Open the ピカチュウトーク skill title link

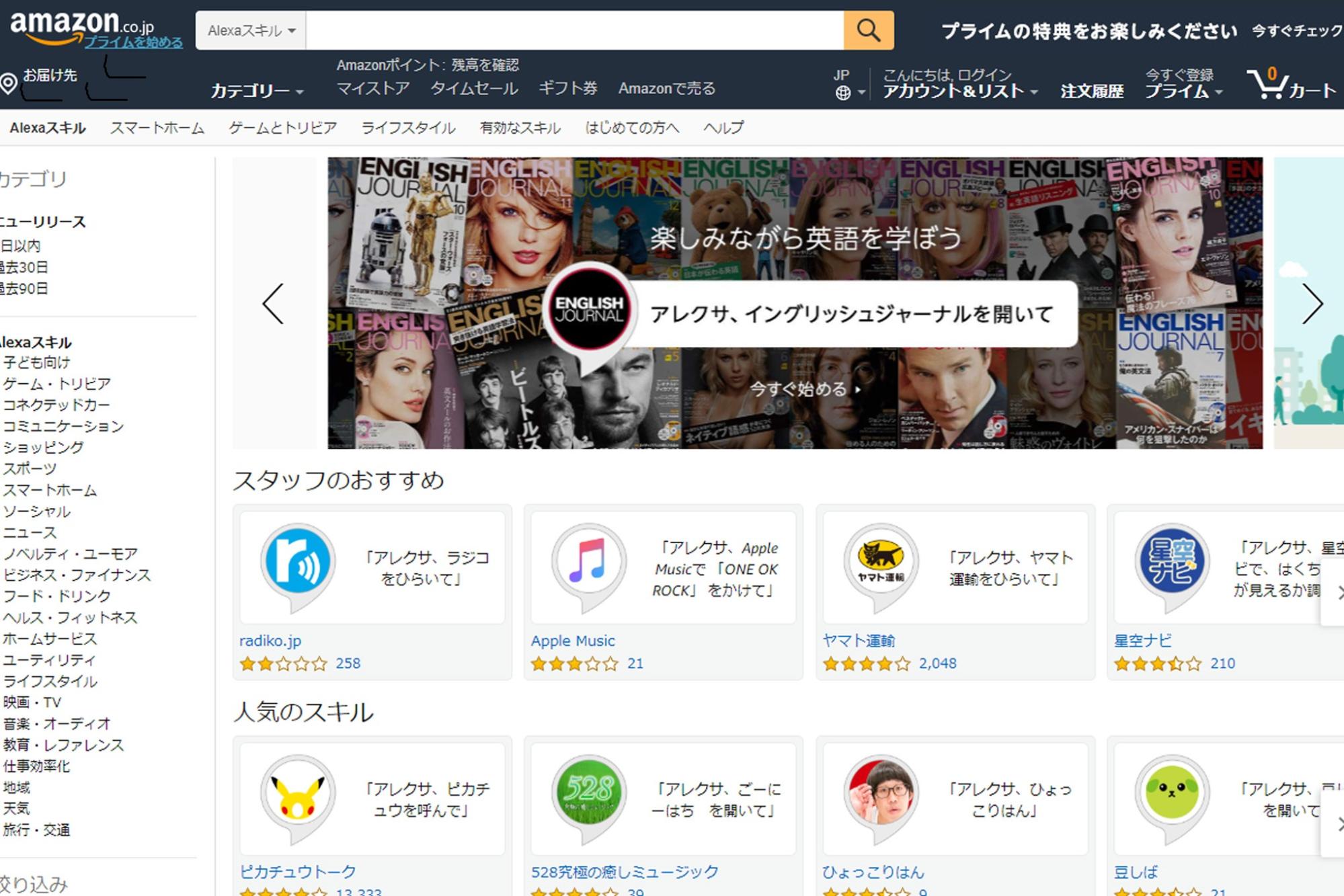point(299,872)
